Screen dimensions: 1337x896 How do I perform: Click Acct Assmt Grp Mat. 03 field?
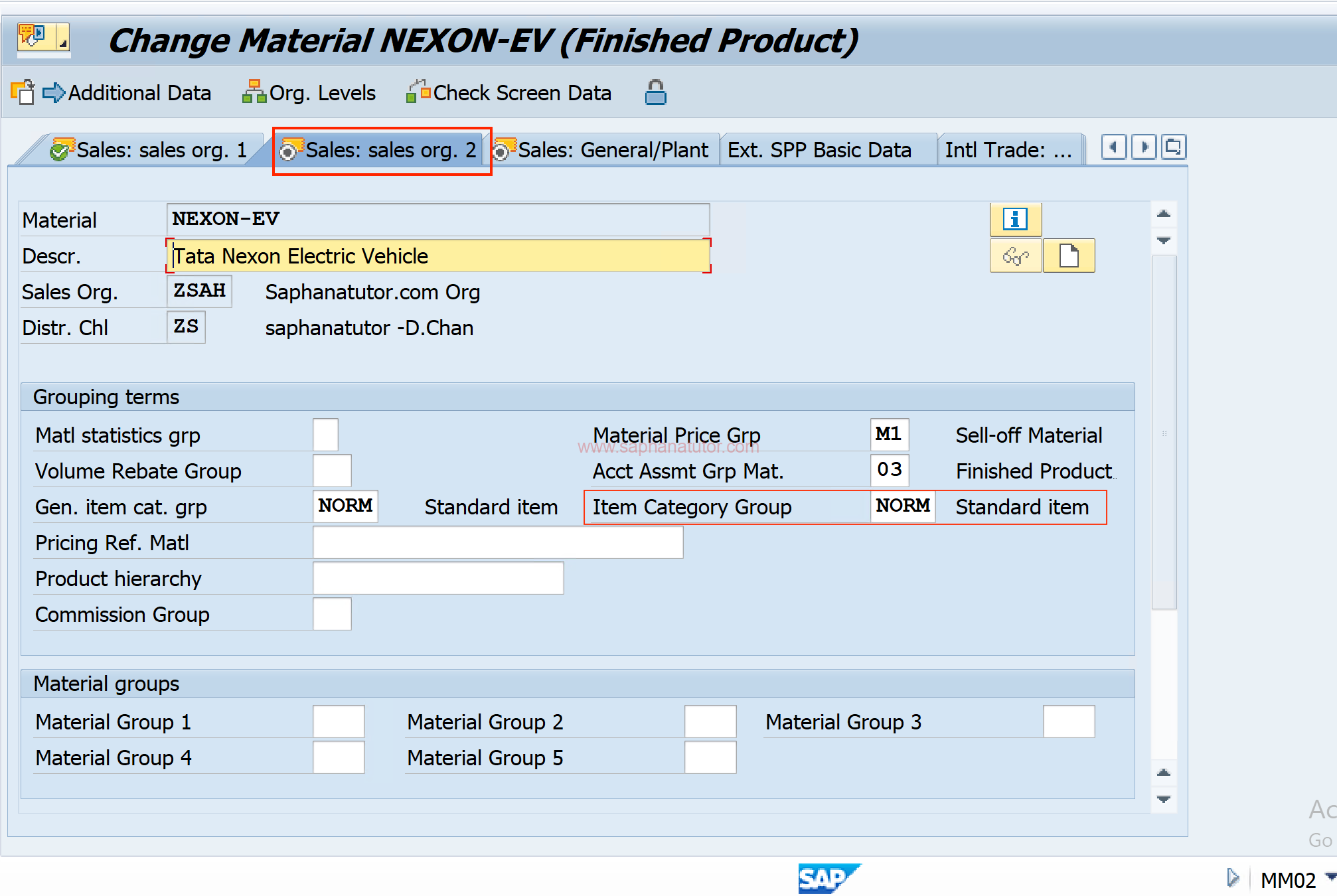tap(890, 471)
